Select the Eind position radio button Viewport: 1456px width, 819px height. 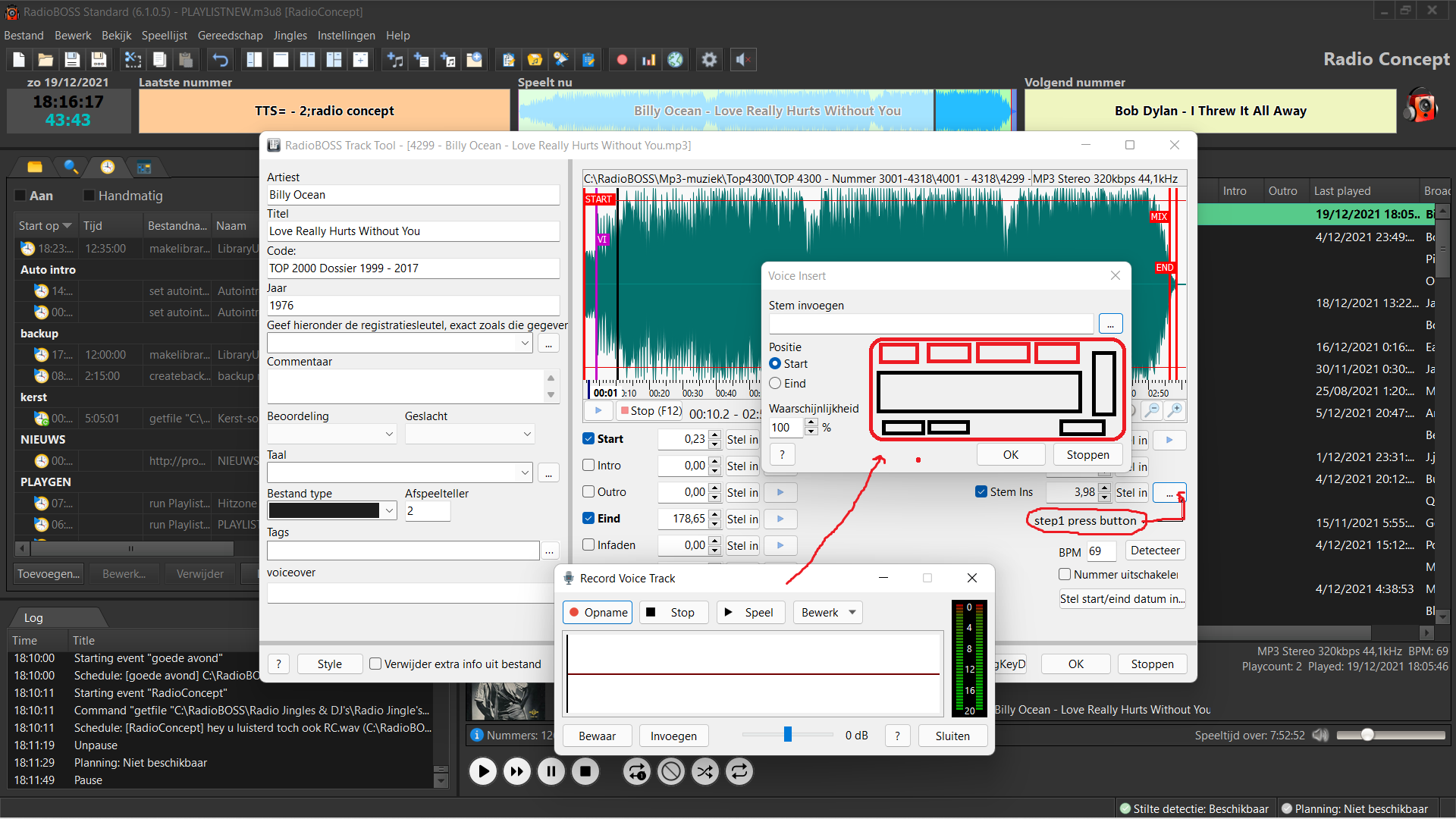pos(775,384)
